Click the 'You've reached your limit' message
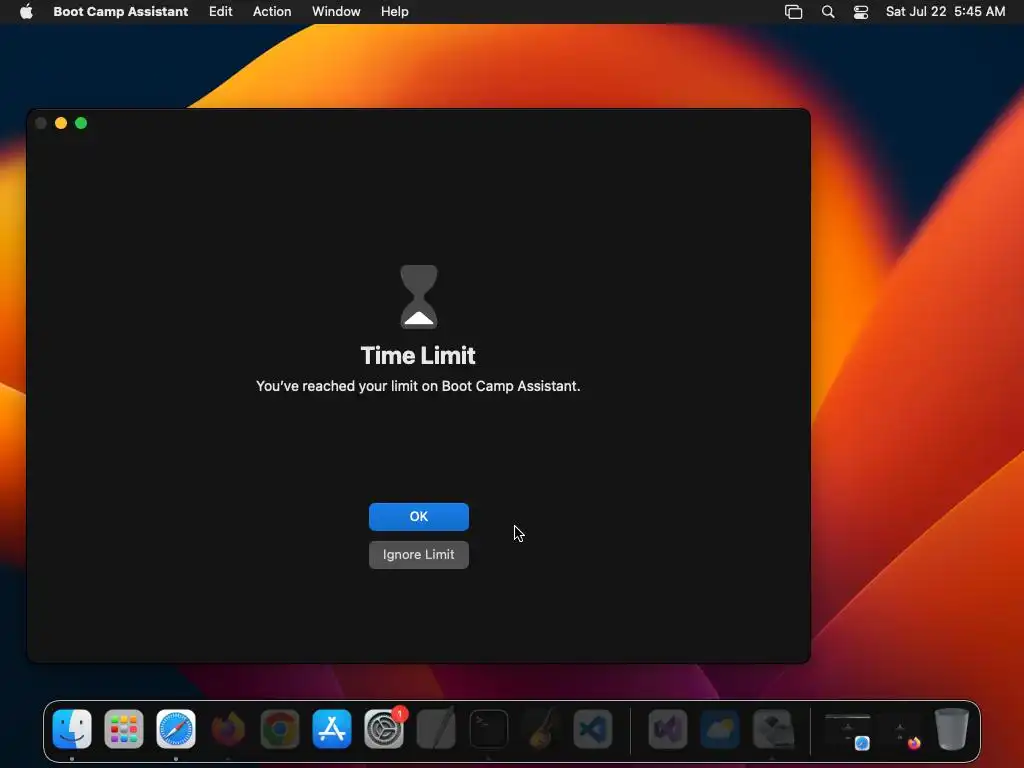 point(418,386)
